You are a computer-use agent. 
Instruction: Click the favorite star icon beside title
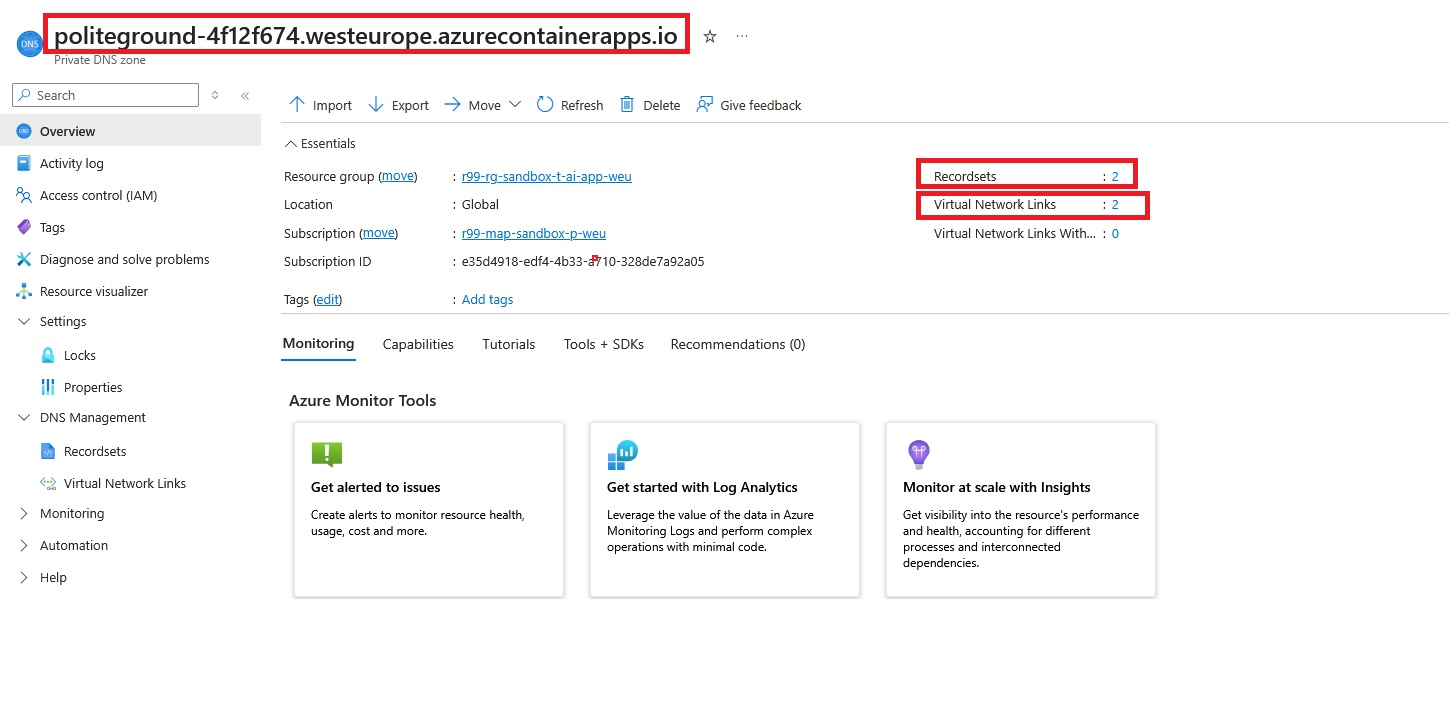click(710, 36)
